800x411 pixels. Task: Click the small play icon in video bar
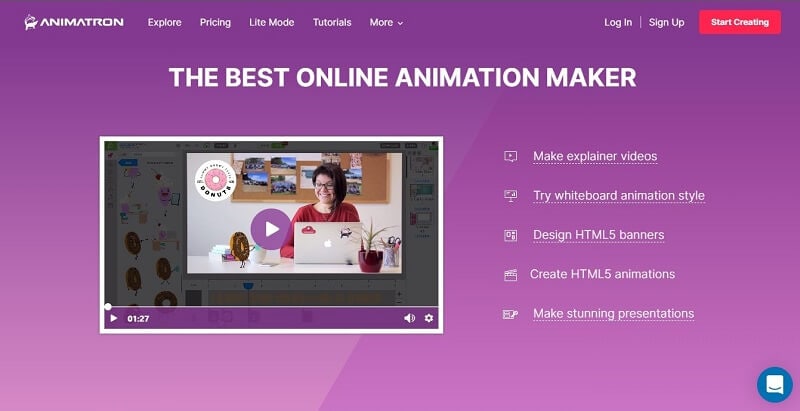tap(114, 318)
